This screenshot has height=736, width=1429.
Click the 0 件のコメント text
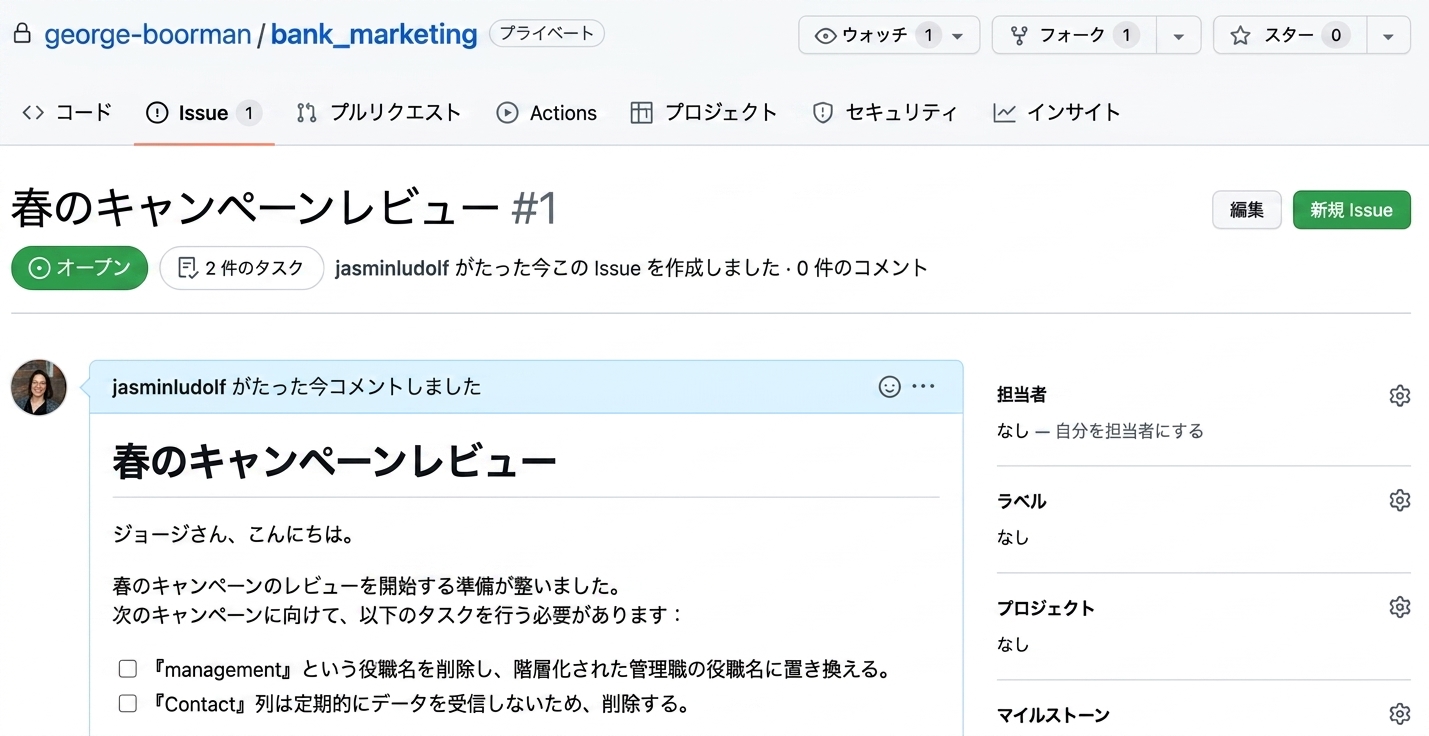coord(862,268)
